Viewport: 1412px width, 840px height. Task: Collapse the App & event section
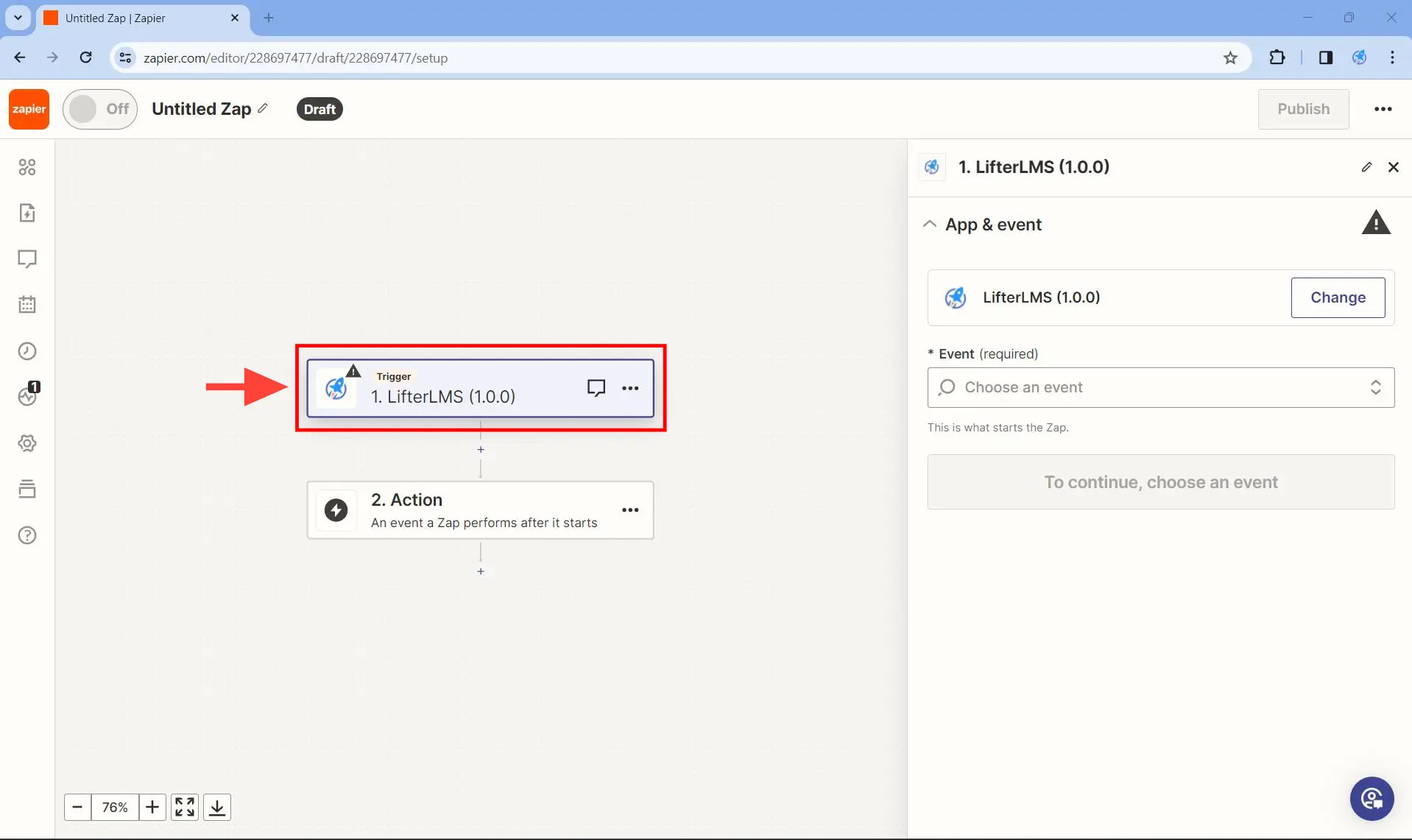[930, 224]
